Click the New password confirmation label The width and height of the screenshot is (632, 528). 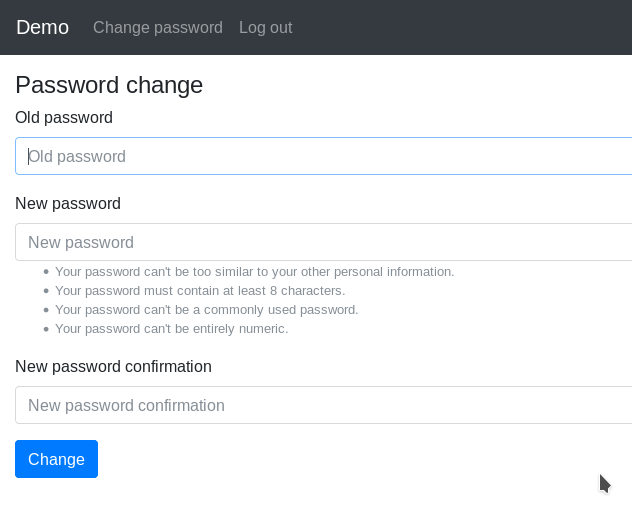point(113,366)
